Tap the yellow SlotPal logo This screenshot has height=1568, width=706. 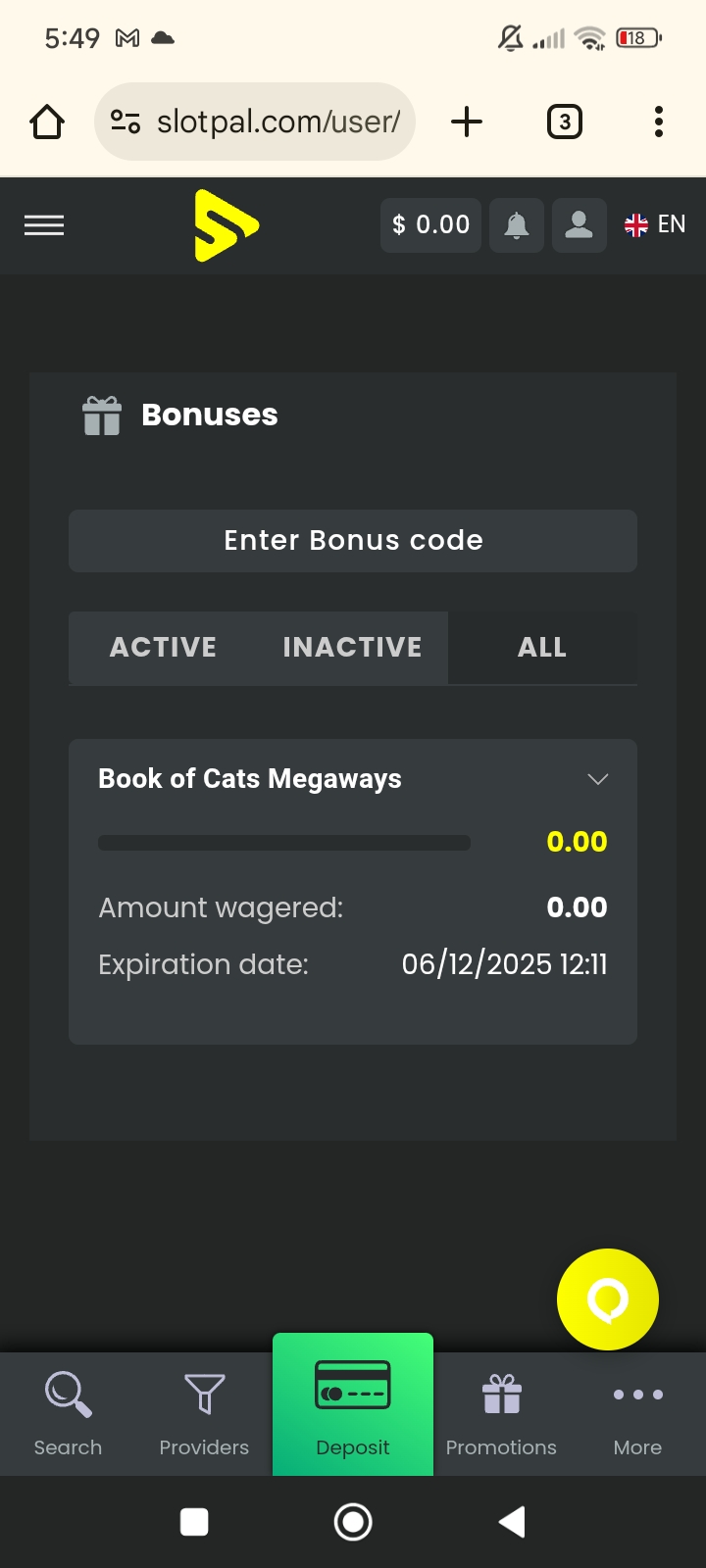226,225
